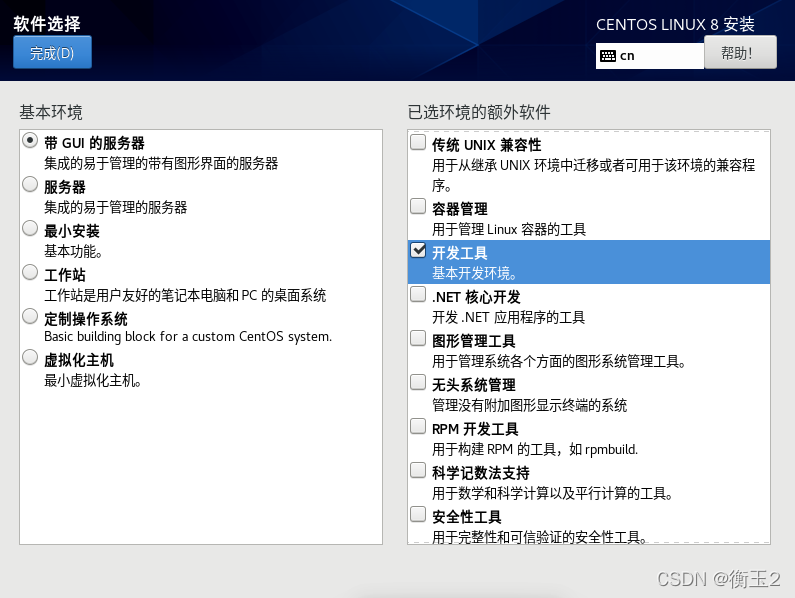The image size is (795, 598).
Task: Select 定制操作系统 radio button
Action: (x=30, y=316)
